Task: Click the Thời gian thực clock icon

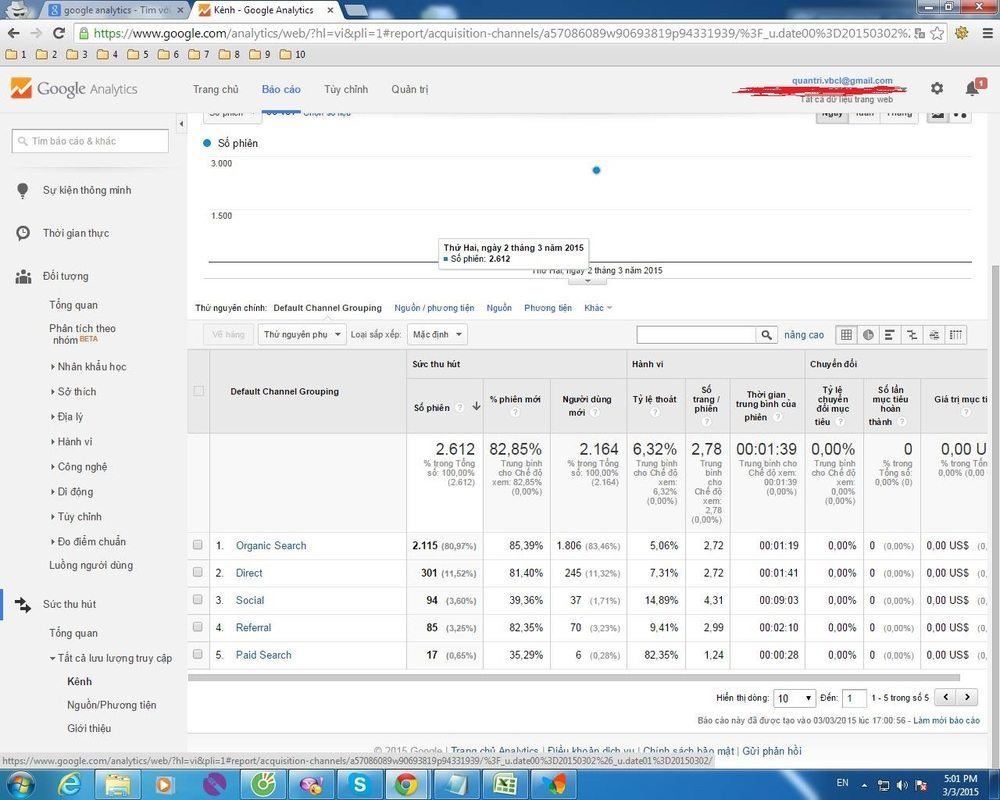Action: point(23,233)
